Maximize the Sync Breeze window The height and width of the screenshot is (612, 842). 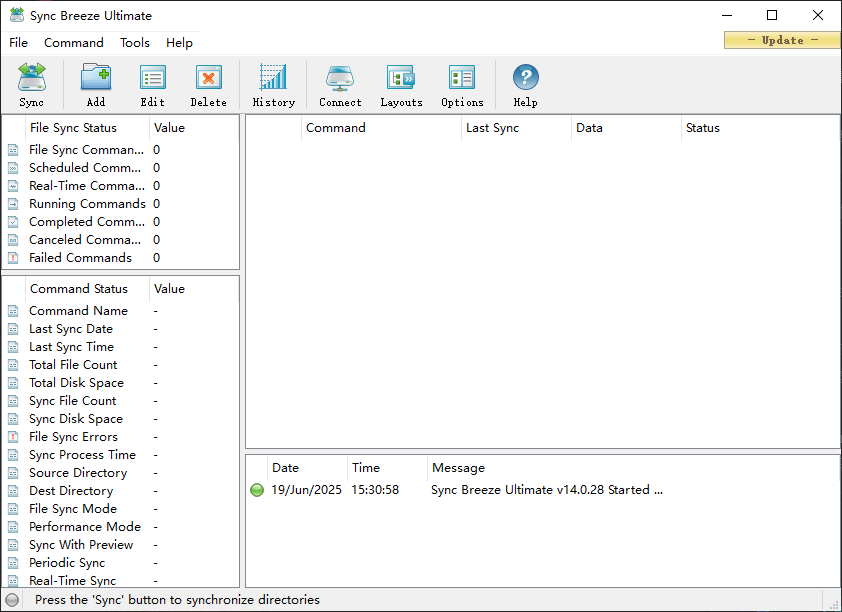[x=772, y=15]
